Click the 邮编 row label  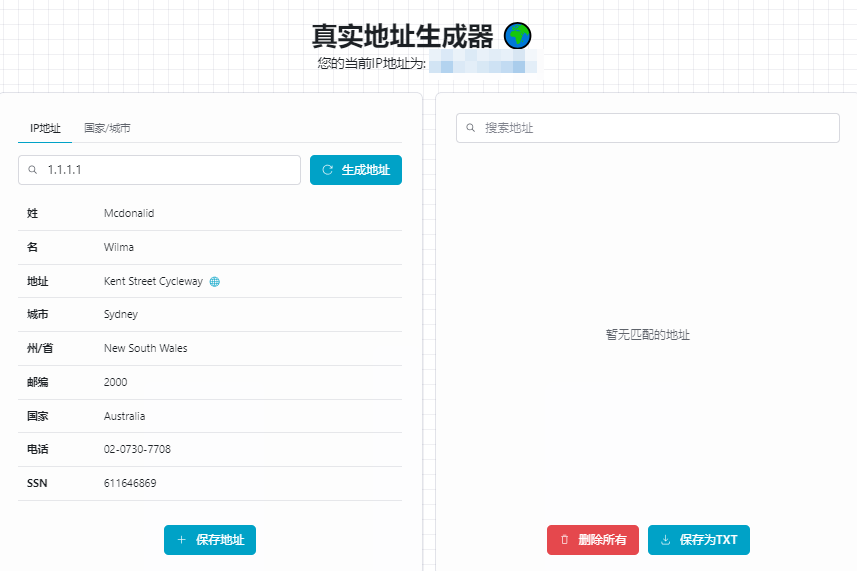(x=37, y=382)
